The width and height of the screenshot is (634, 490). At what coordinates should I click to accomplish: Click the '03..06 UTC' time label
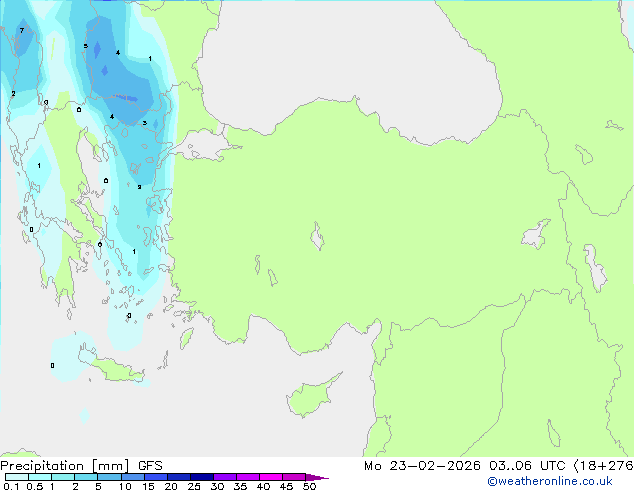pyautogui.click(x=527, y=466)
